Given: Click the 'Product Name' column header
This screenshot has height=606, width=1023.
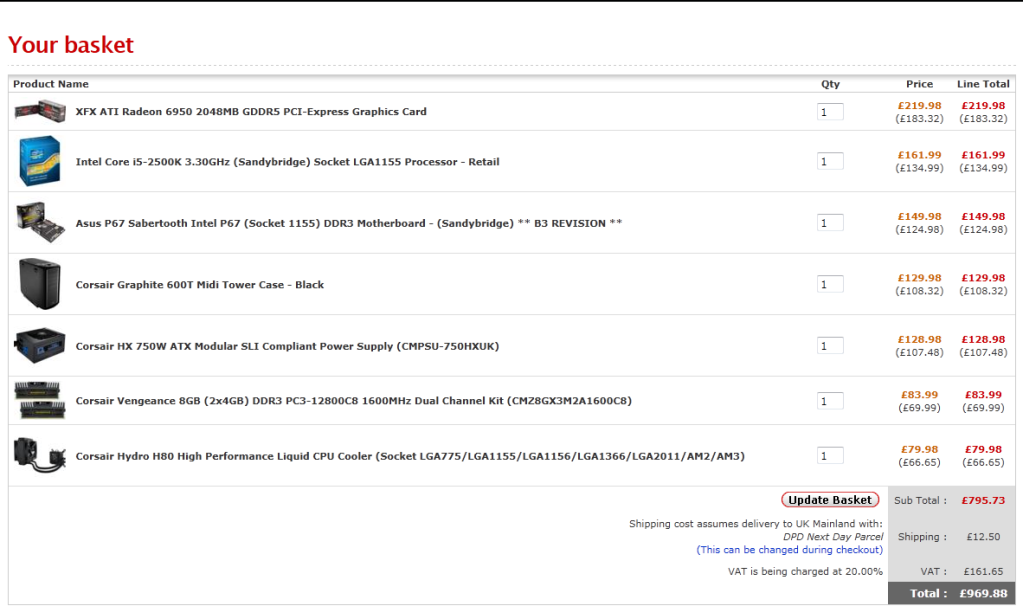Looking at the screenshot, I should coord(51,84).
